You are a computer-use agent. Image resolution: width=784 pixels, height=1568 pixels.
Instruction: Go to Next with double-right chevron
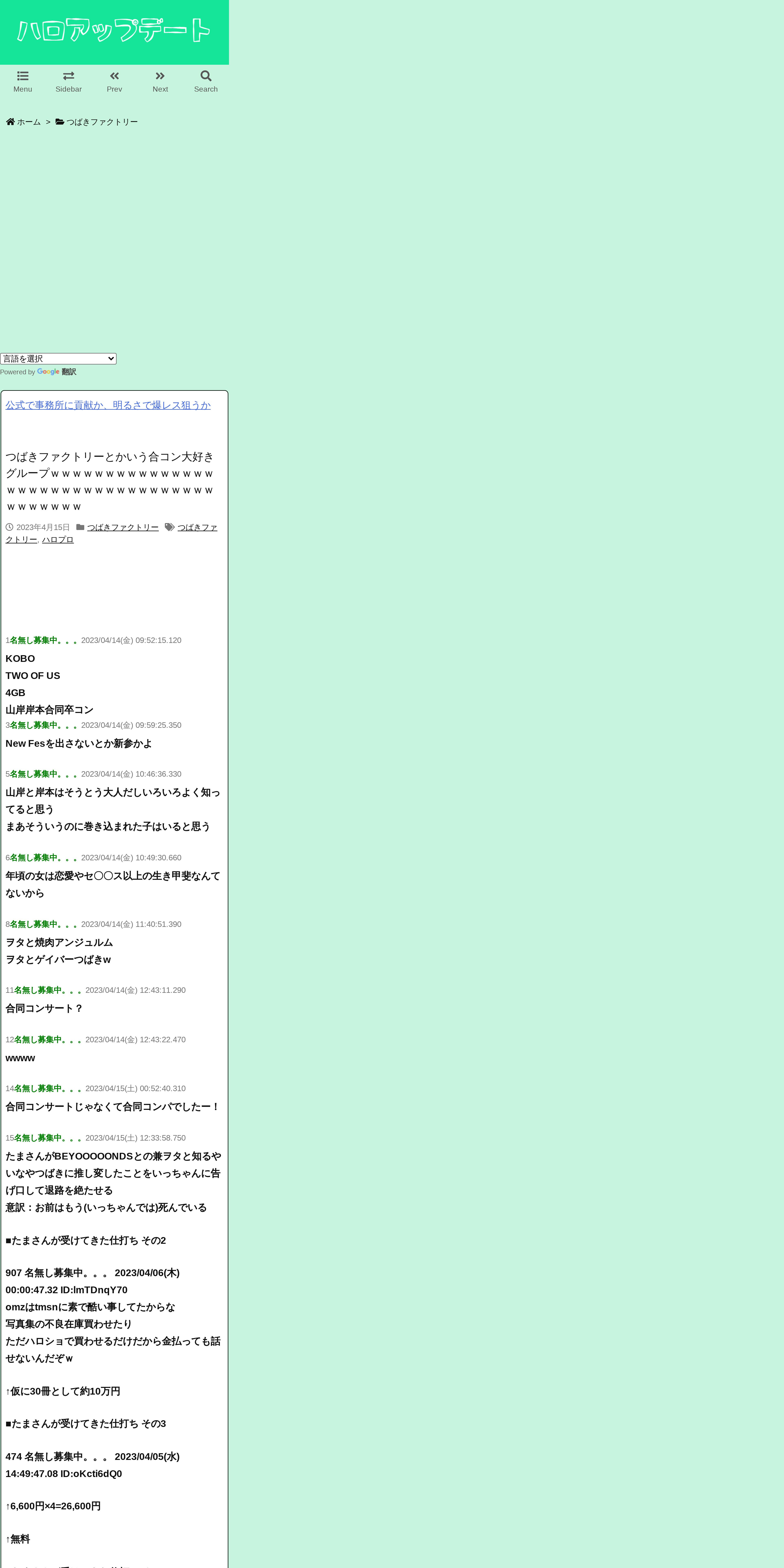160,76
